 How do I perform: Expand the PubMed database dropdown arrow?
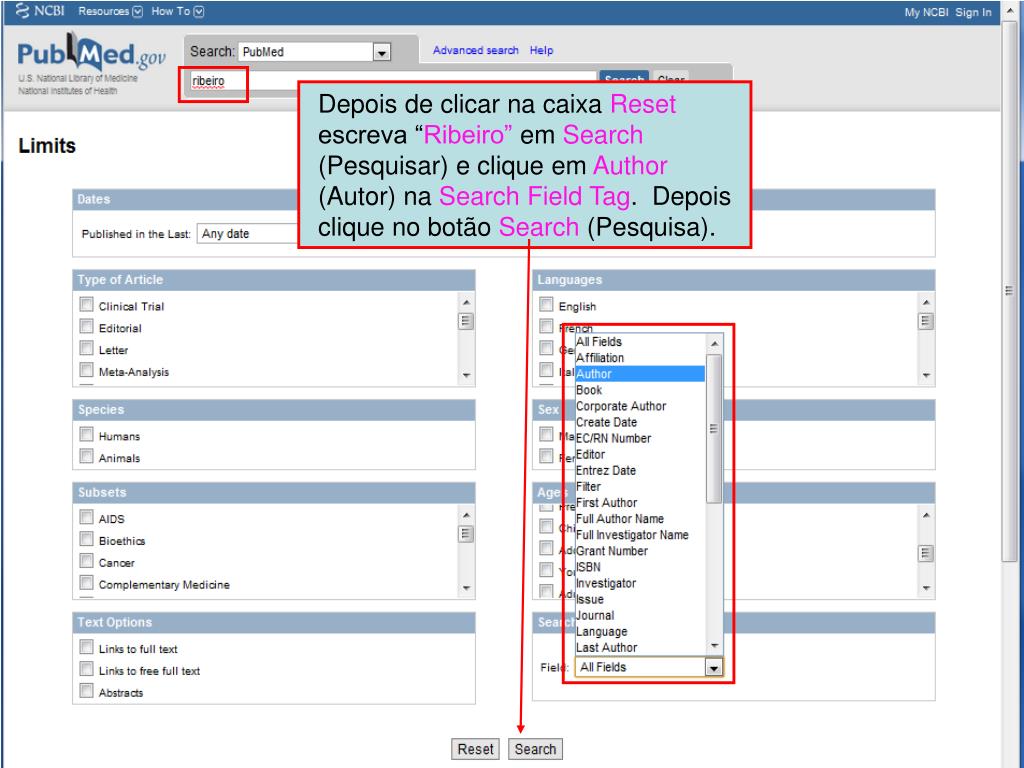click(382, 52)
